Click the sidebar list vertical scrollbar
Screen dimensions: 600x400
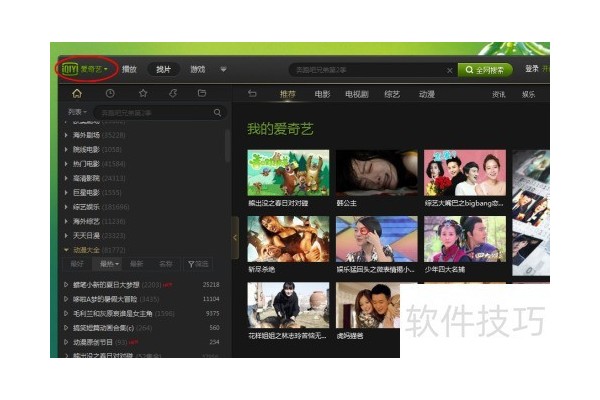(x=227, y=145)
